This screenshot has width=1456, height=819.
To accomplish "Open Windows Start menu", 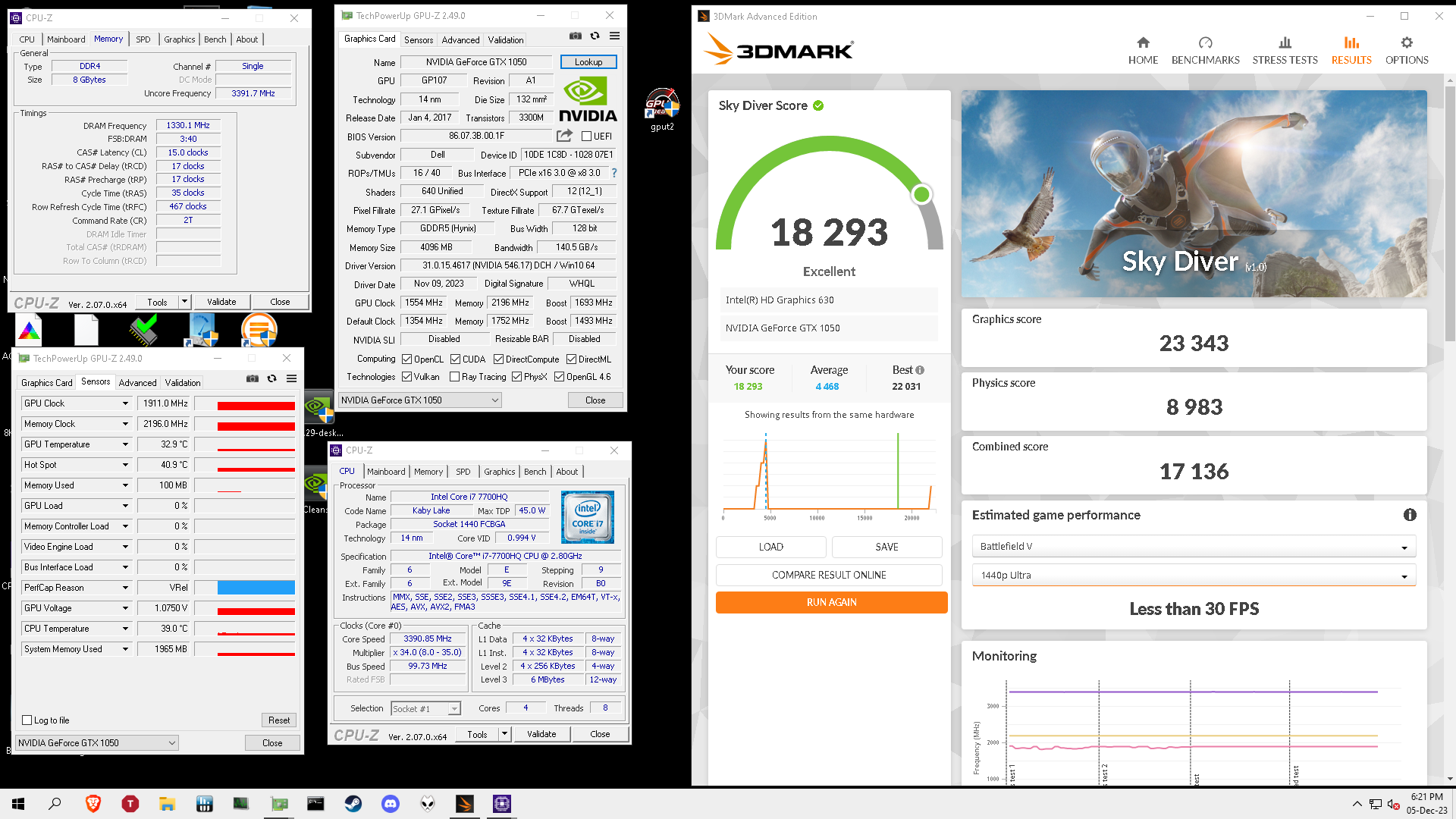I will pos(18,804).
